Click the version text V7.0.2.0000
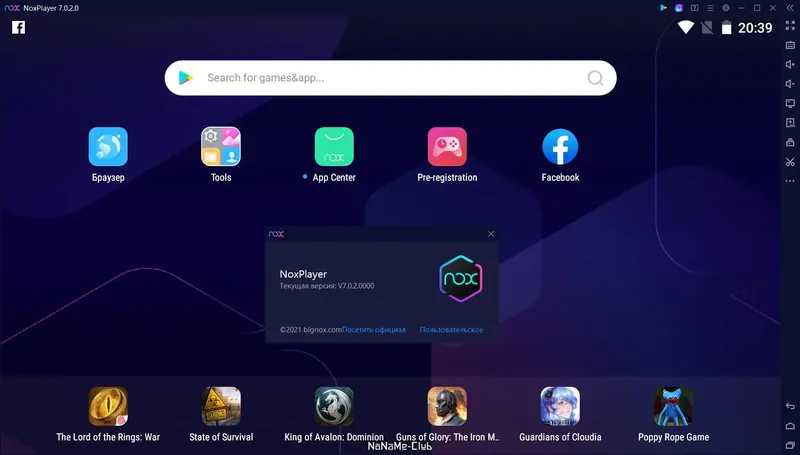 pyautogui.click(x=356, y=286)
